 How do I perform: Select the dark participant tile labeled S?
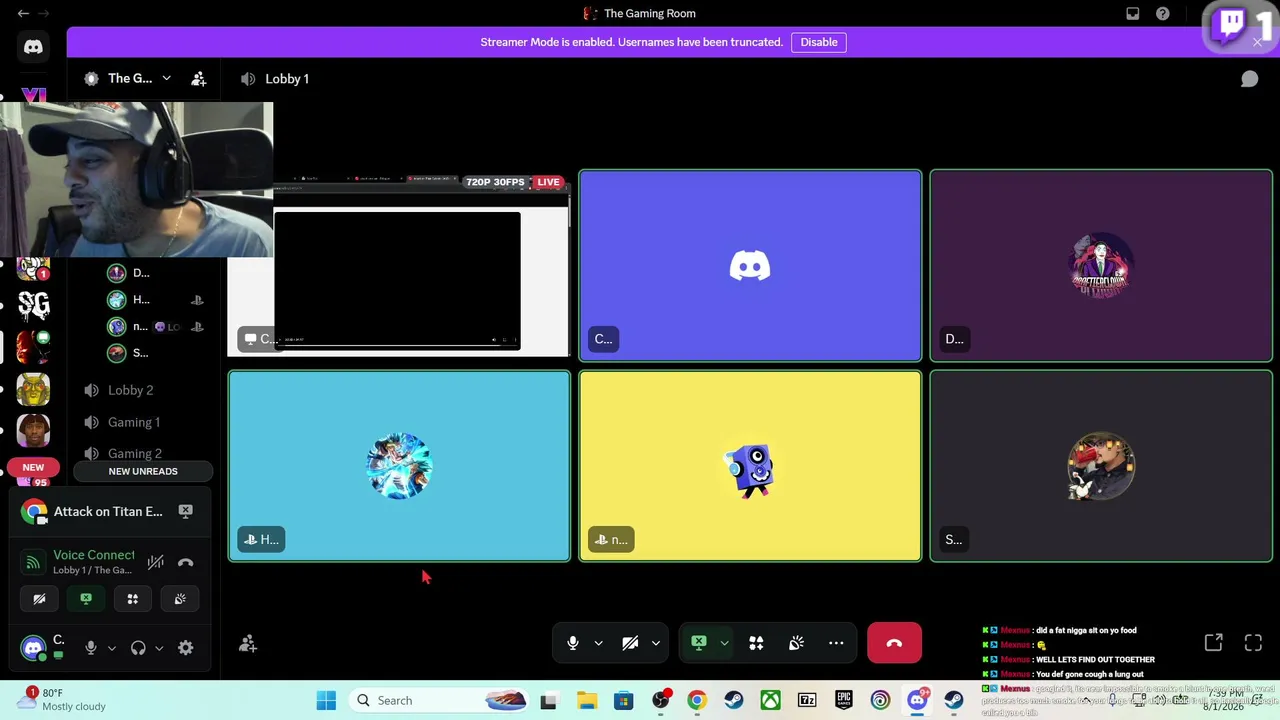click(1101, 466)
